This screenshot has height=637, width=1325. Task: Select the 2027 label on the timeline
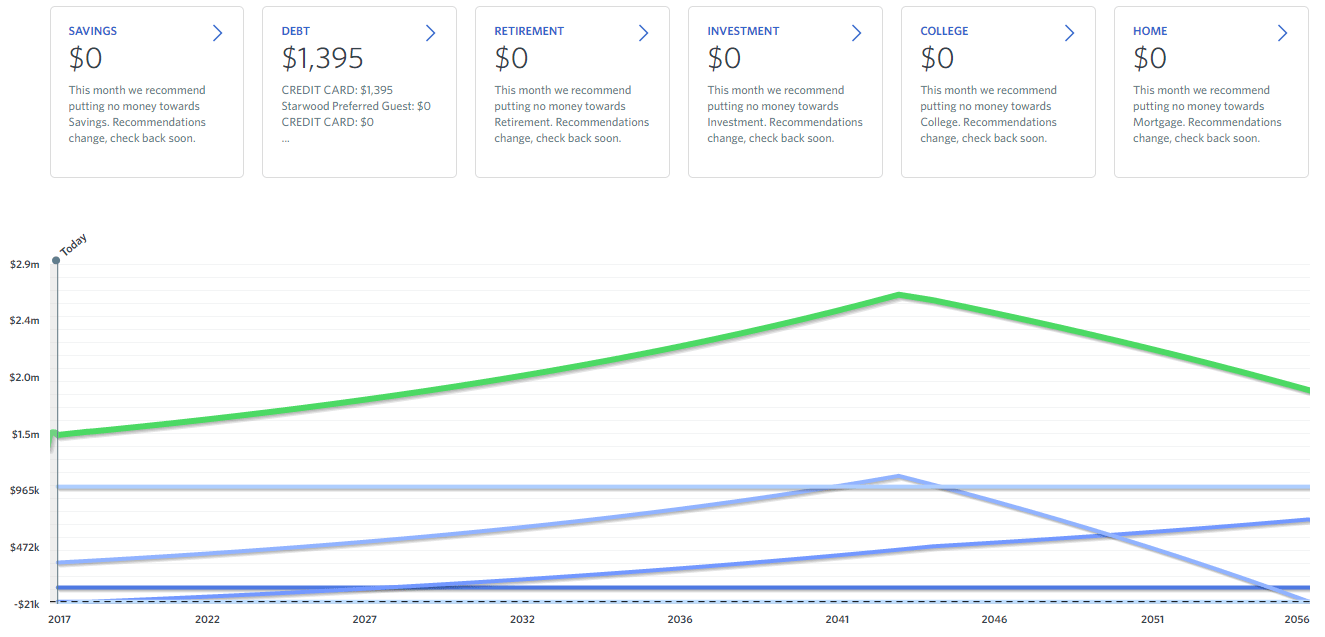coord(365,620)
